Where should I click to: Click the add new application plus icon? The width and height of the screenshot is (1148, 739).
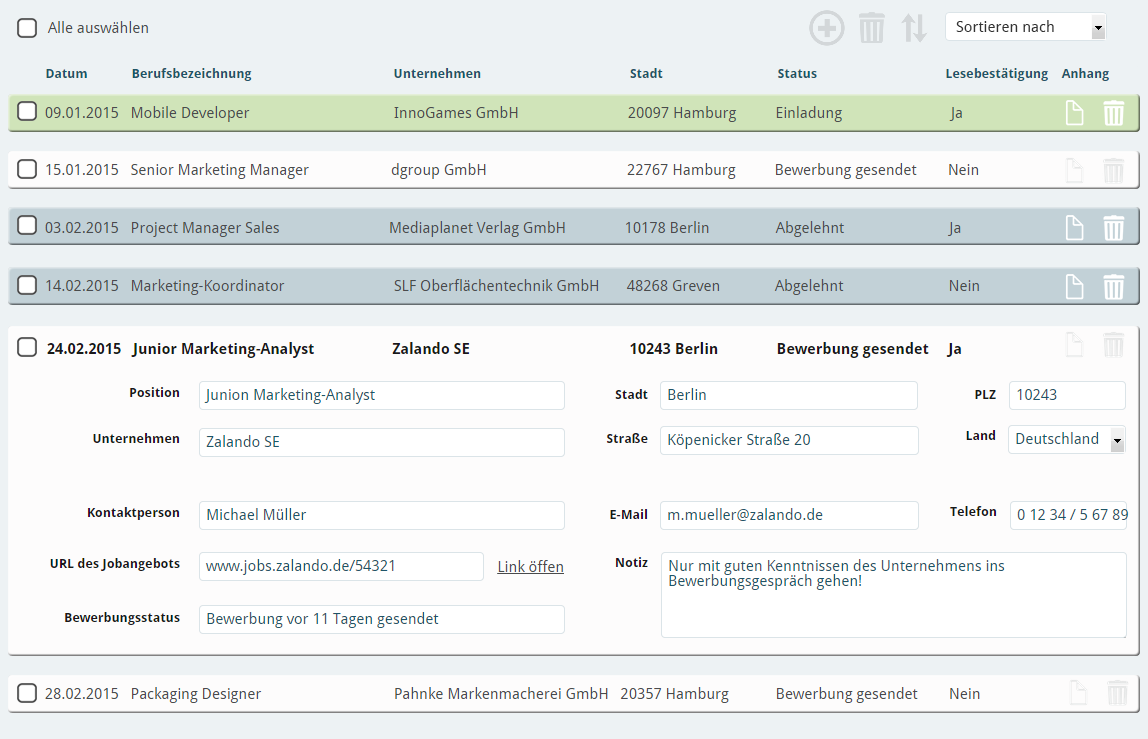click(x=826, y=28)
